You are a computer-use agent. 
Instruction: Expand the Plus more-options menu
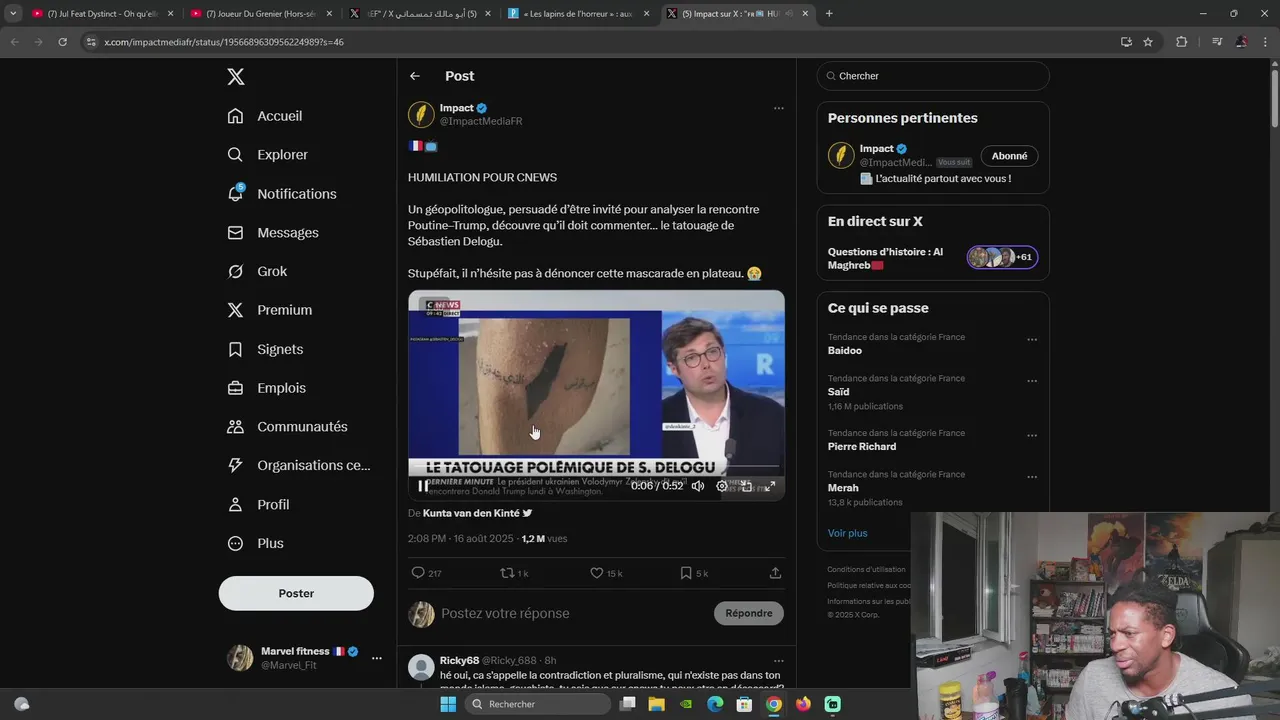[256, 543]
